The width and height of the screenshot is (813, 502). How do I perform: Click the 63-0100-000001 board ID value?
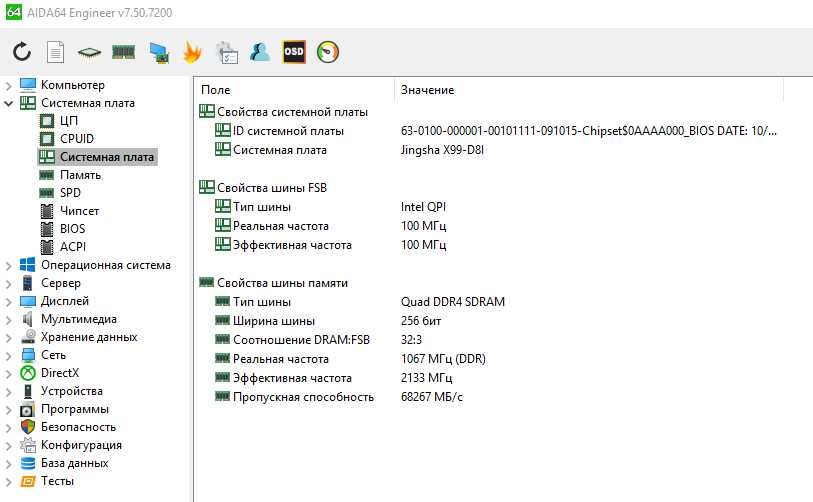click(588, 131)
